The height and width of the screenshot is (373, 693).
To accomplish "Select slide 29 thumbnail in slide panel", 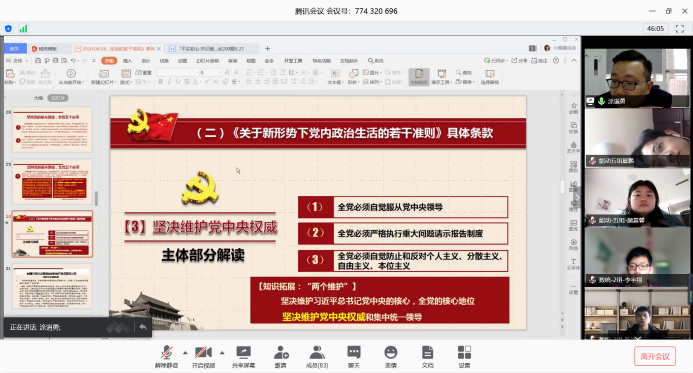I will click(x=53, y=181).
